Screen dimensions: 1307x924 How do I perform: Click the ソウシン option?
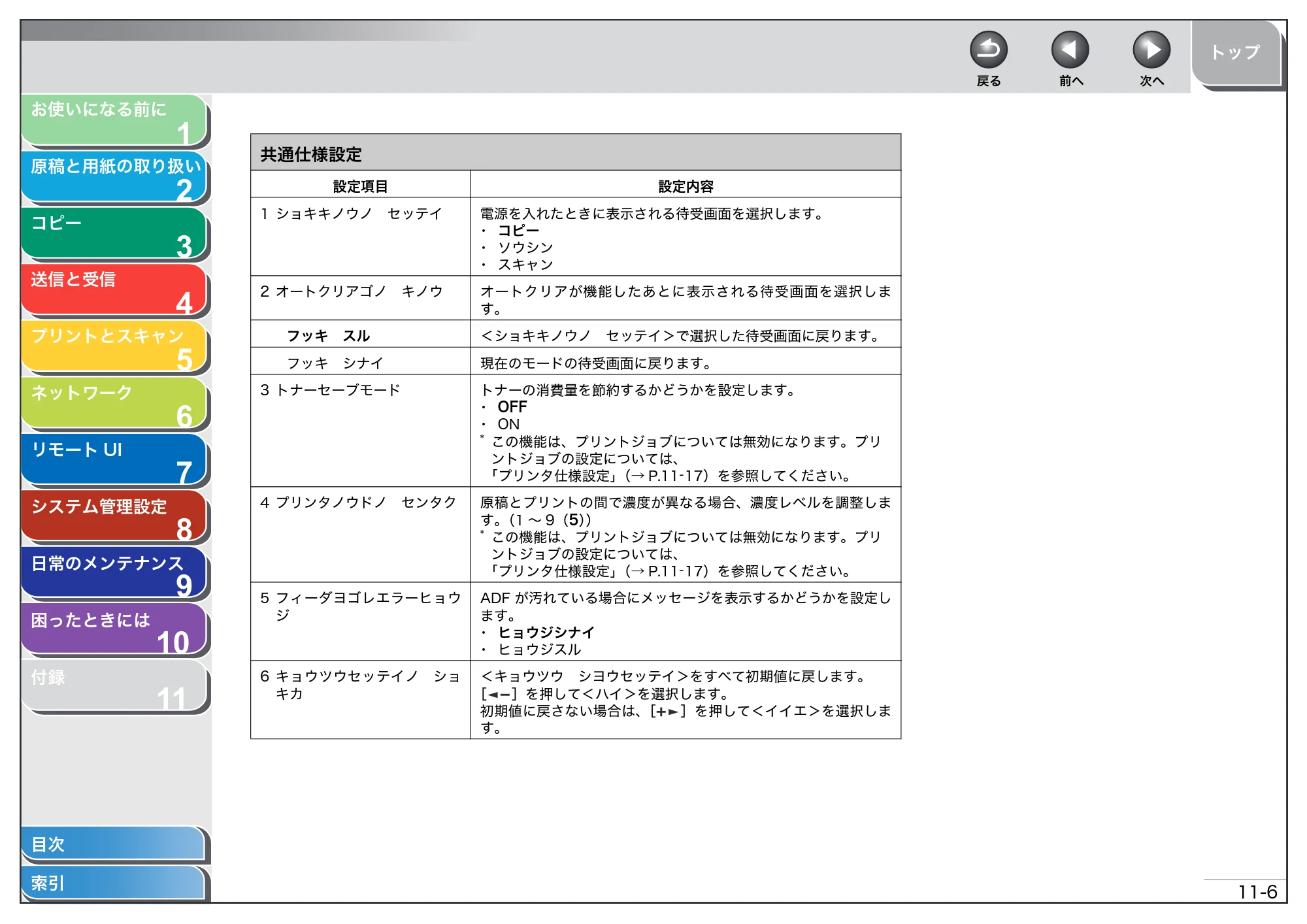[525, 248]
